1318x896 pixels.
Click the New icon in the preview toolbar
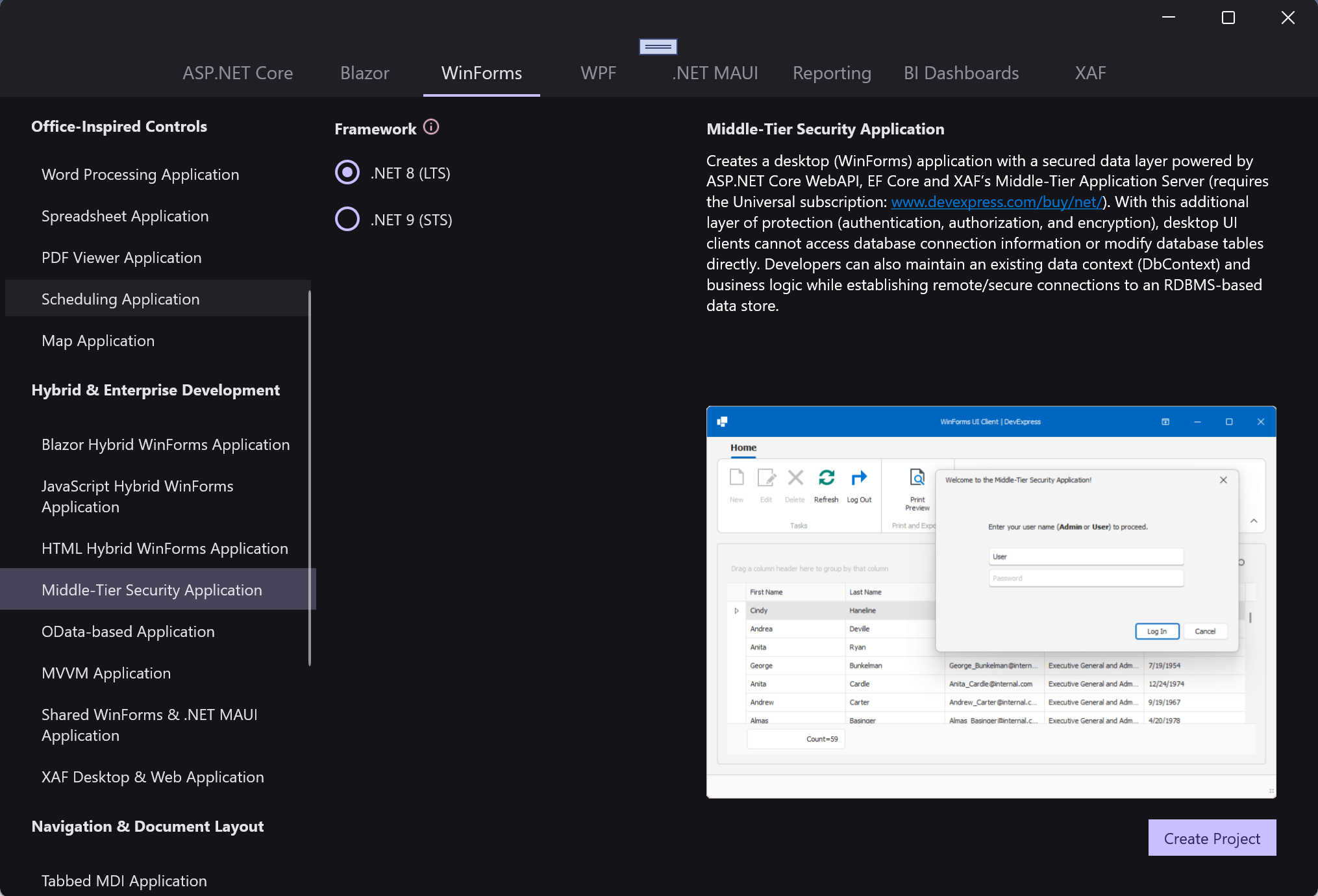(x=736, y=478)
